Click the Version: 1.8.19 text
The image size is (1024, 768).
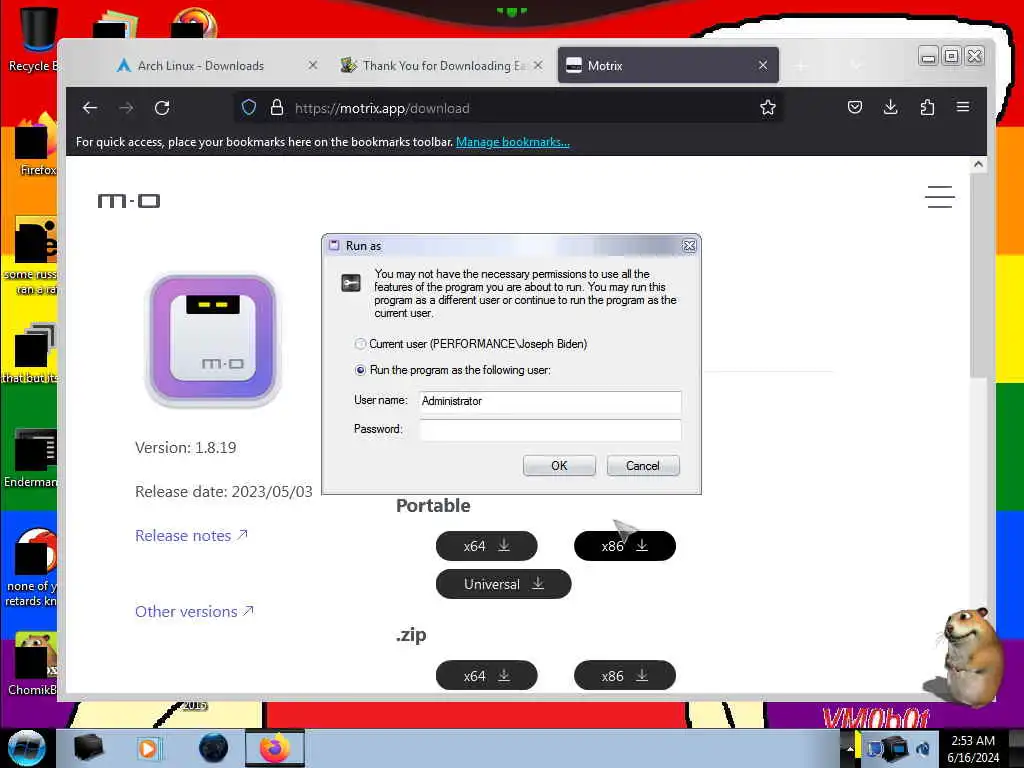(185, 447)
